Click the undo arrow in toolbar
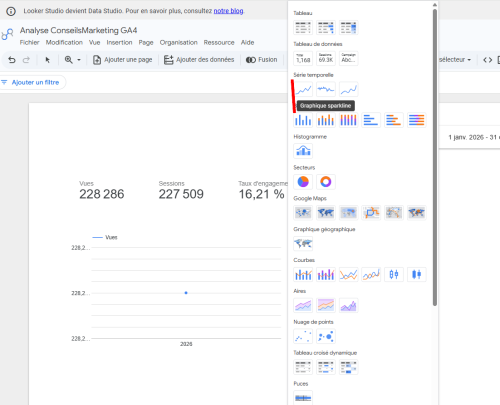 (12, 60)
